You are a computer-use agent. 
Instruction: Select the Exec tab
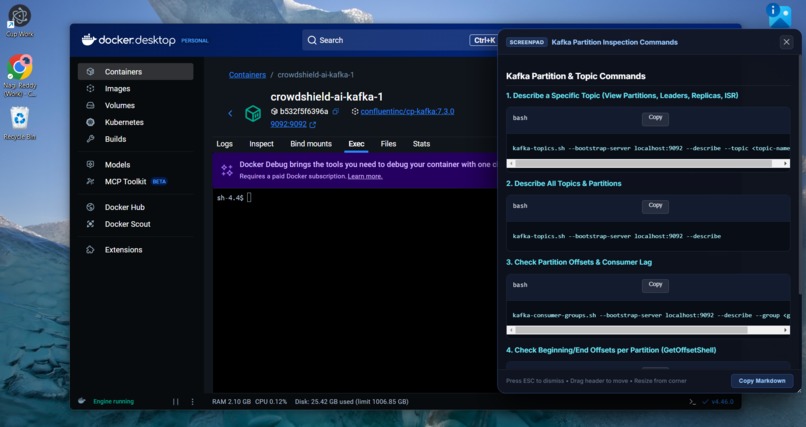pyautogui.click(x=356, y=144)
